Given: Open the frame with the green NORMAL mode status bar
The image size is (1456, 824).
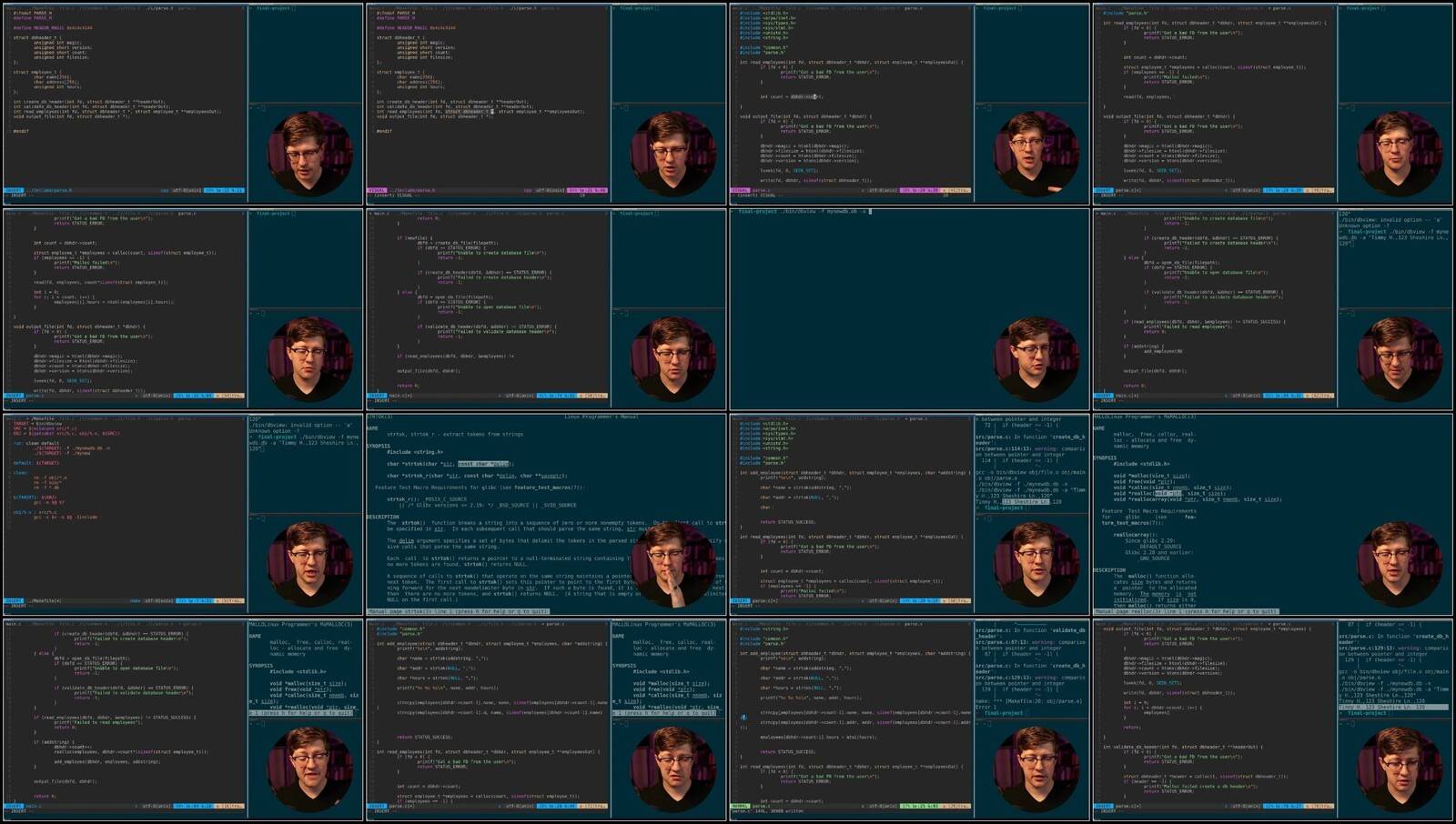Looking at the screenshot, I should [910, 720].
